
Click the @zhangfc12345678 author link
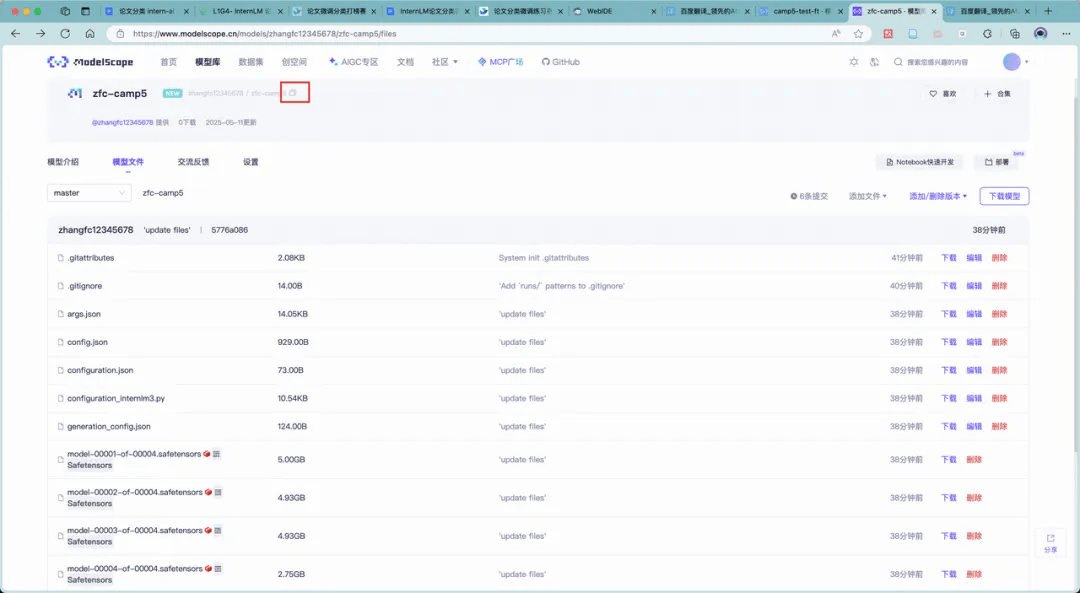pyautogui.click(x=123, y=123)
